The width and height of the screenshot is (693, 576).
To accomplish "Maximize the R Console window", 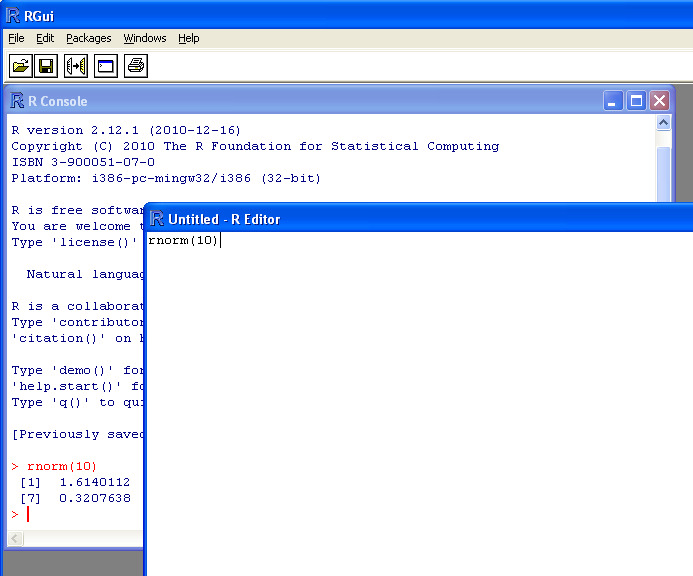I will pos(636,101).
